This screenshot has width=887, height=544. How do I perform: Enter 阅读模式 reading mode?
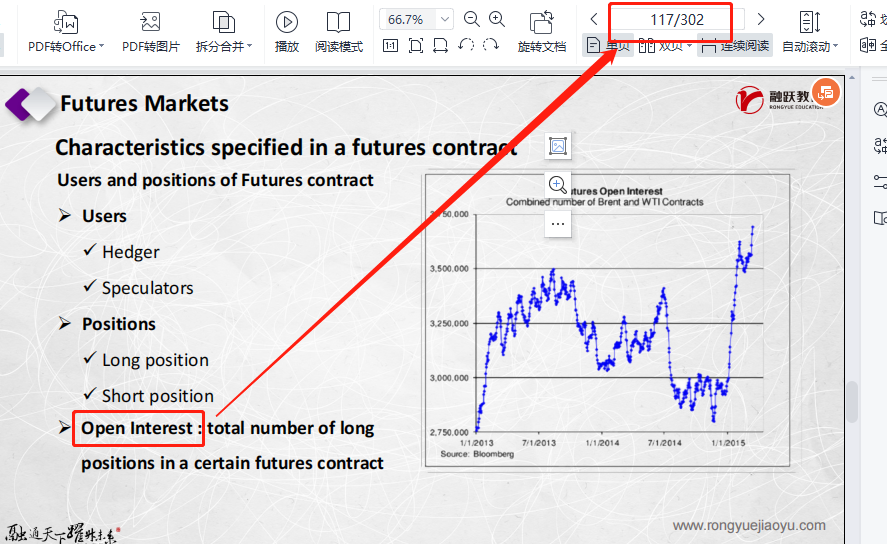339,31
